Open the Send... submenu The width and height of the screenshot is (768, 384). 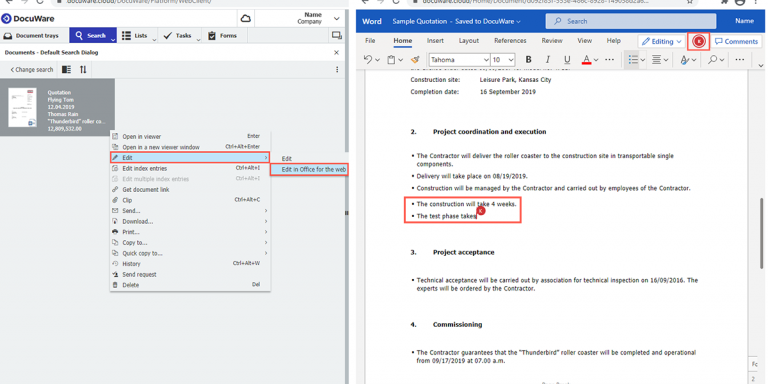tap(190, 211)
